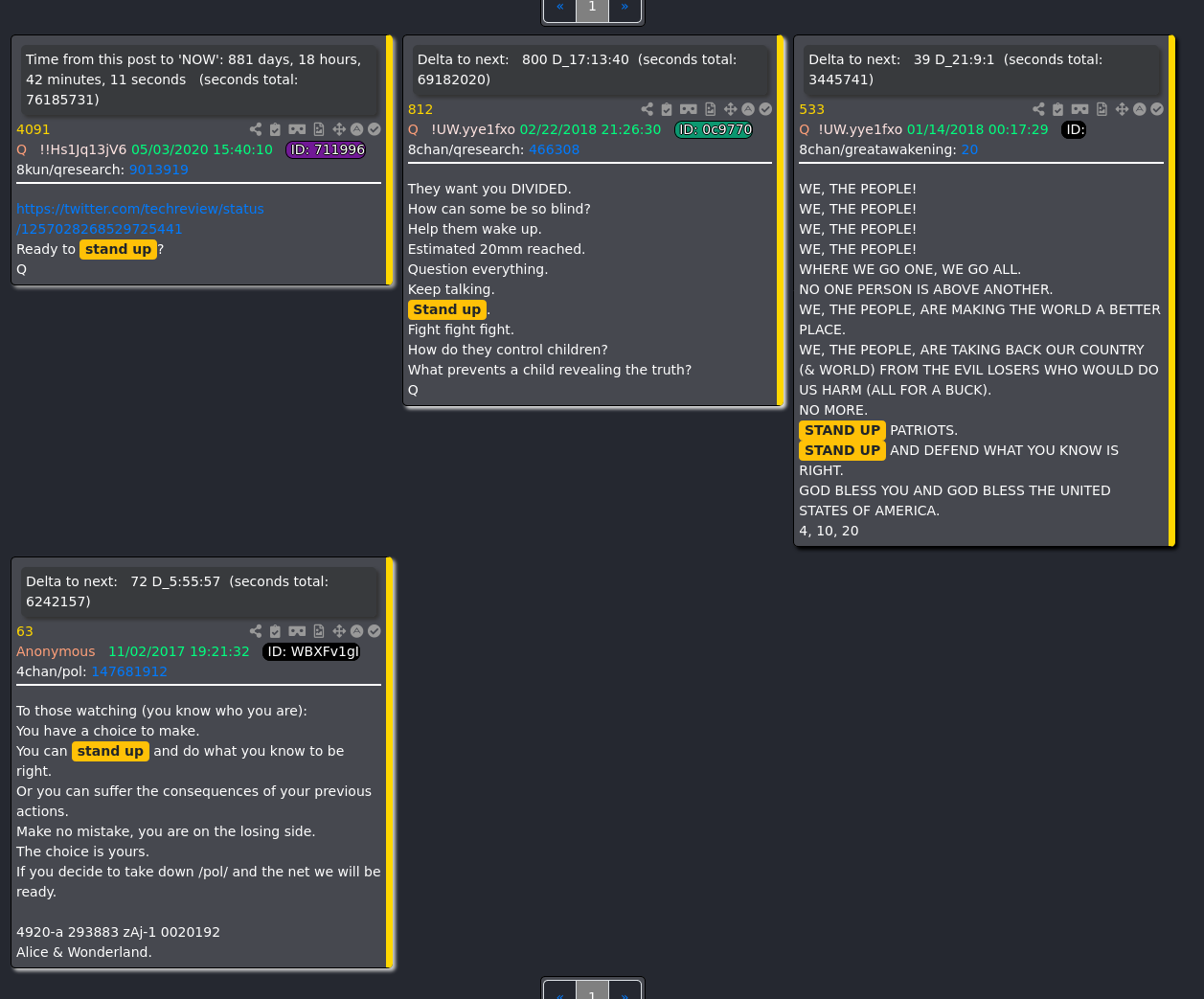Click file image icon on post 63
The image size is (1204, 999).
pyautogui.click(x=319, y=631)
